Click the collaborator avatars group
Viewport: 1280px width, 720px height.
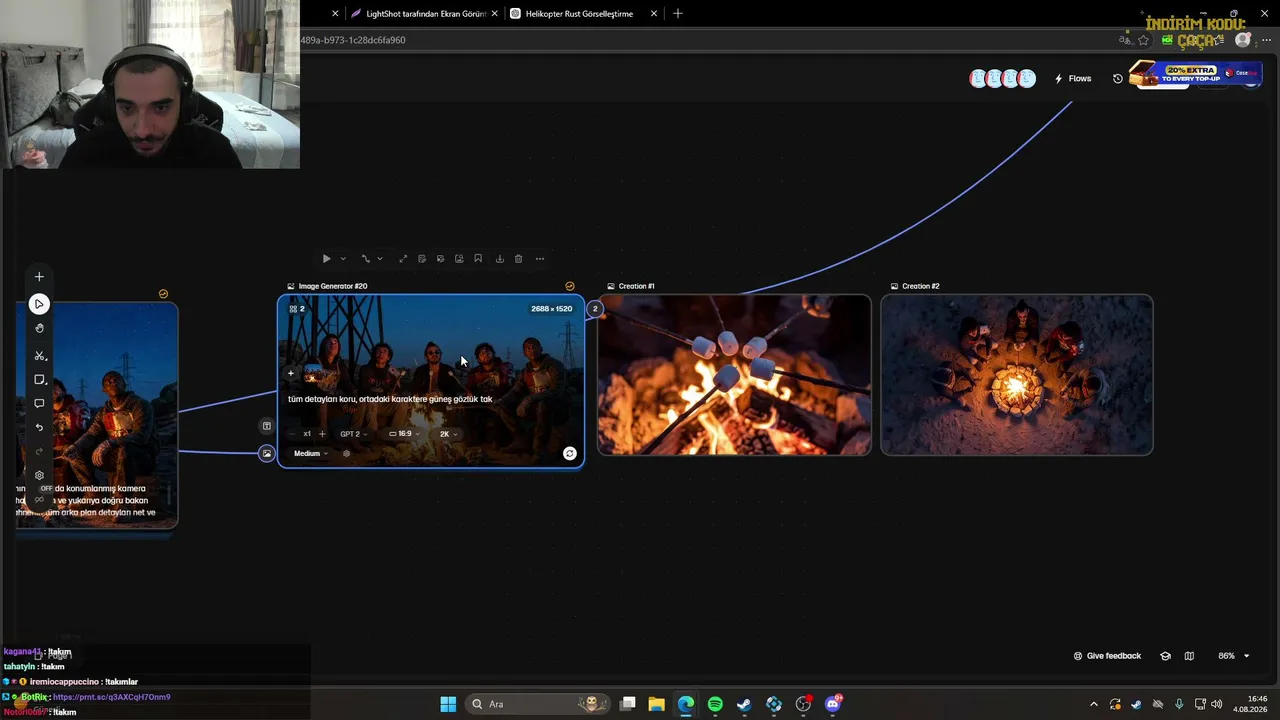1002,79
